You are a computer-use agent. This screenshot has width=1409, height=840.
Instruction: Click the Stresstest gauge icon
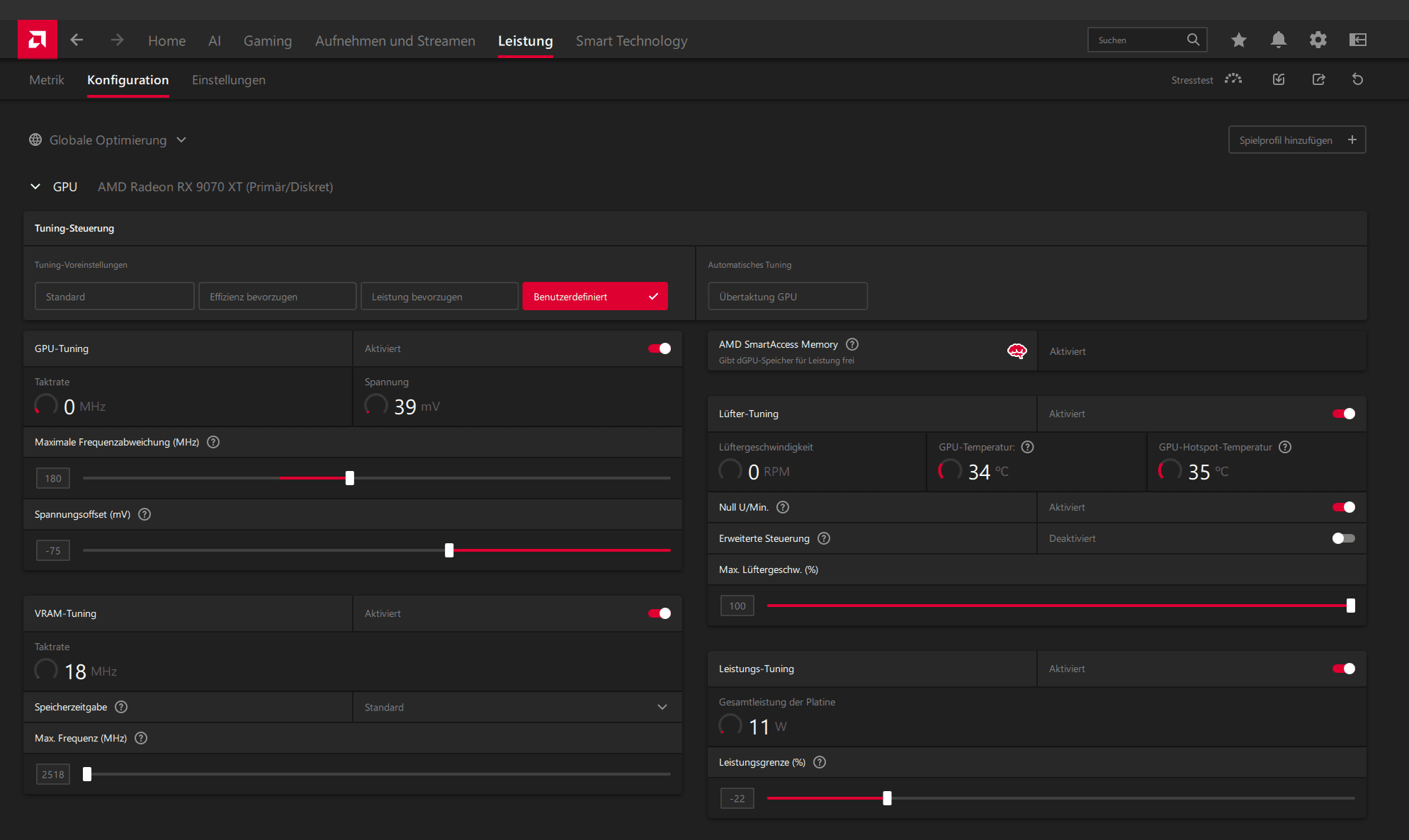tap(1233, 79)
